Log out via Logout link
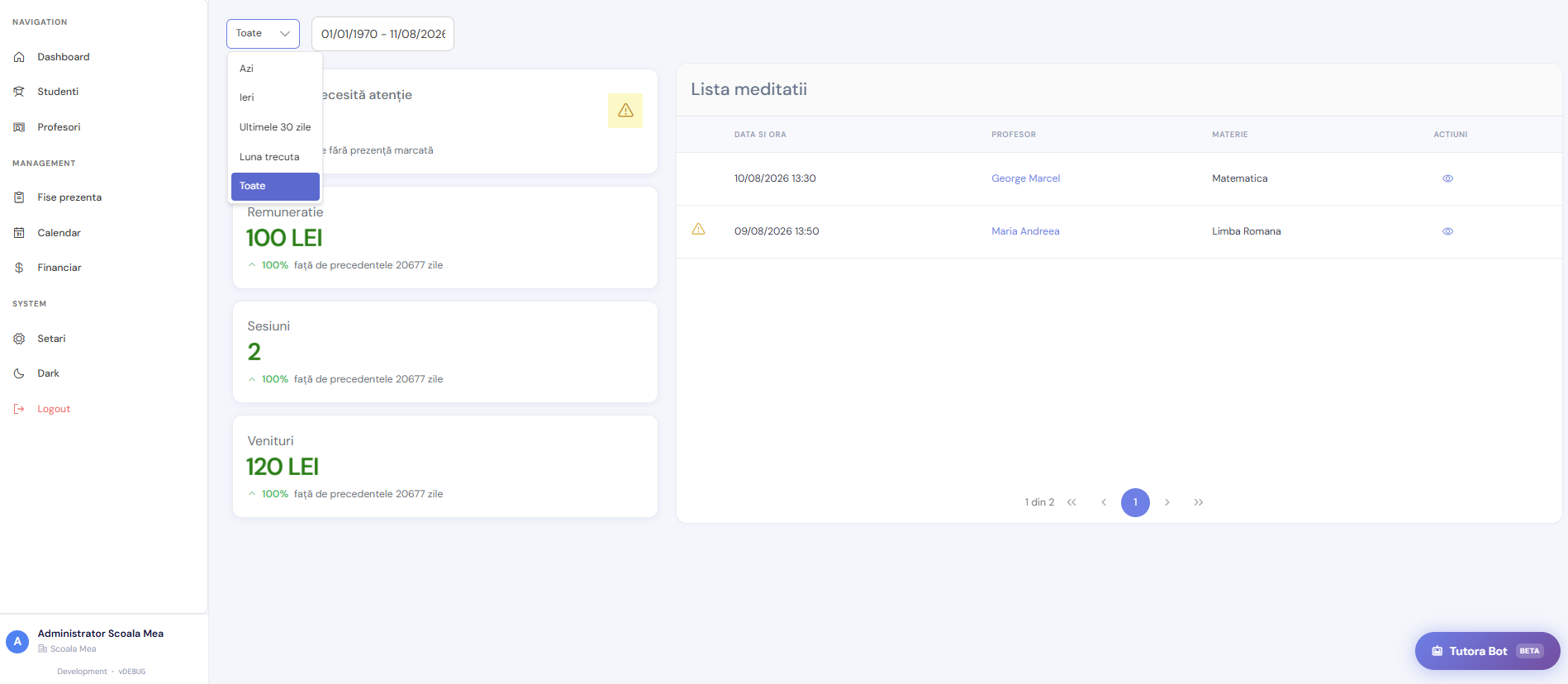 54,409
